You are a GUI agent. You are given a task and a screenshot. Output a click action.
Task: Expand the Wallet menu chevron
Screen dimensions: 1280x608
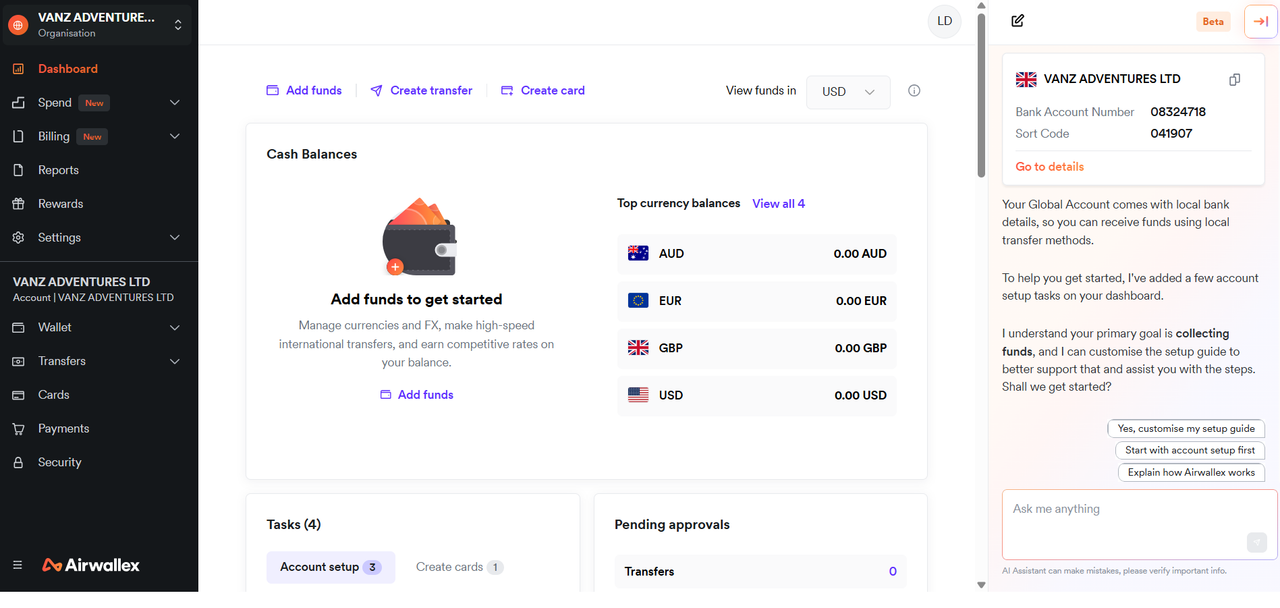pyautogui.click(x=175, y=327)
